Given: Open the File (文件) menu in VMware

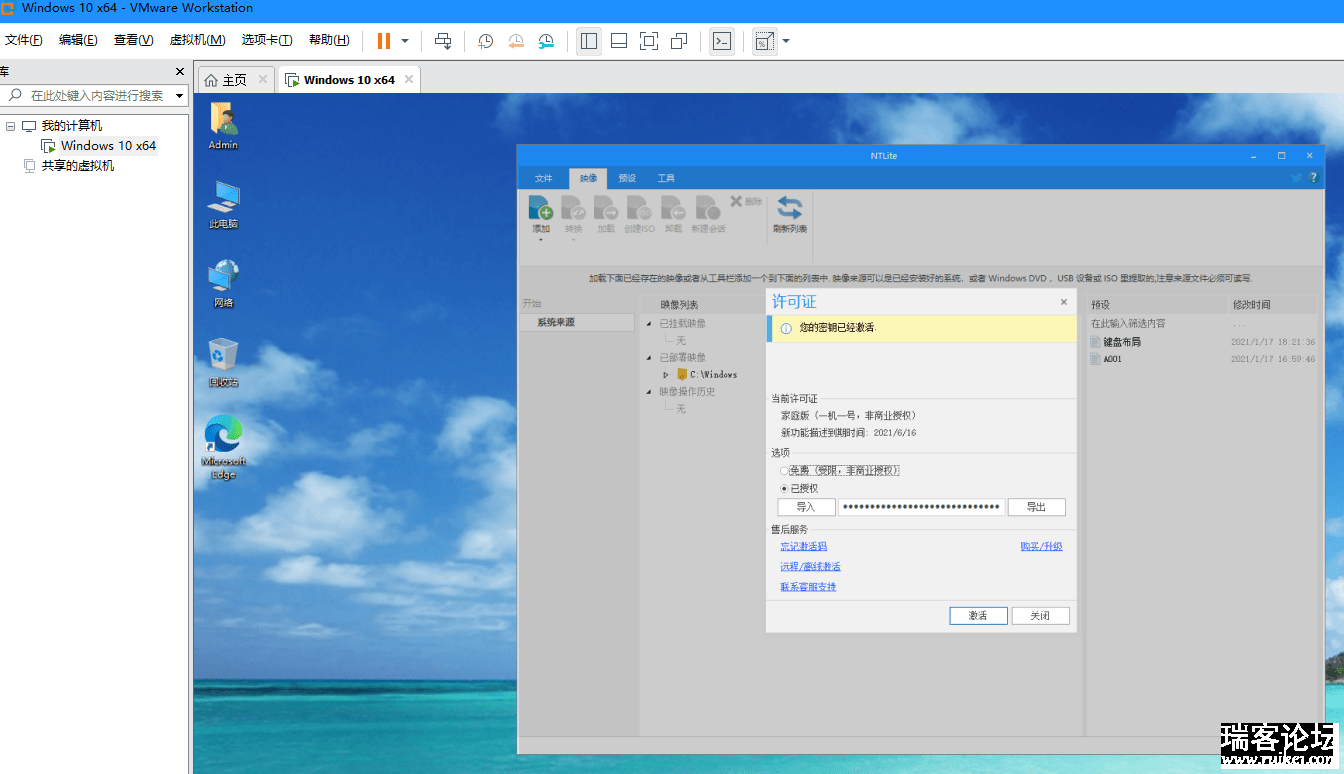Looking at the screenshot, I should (x=24, y=40).
